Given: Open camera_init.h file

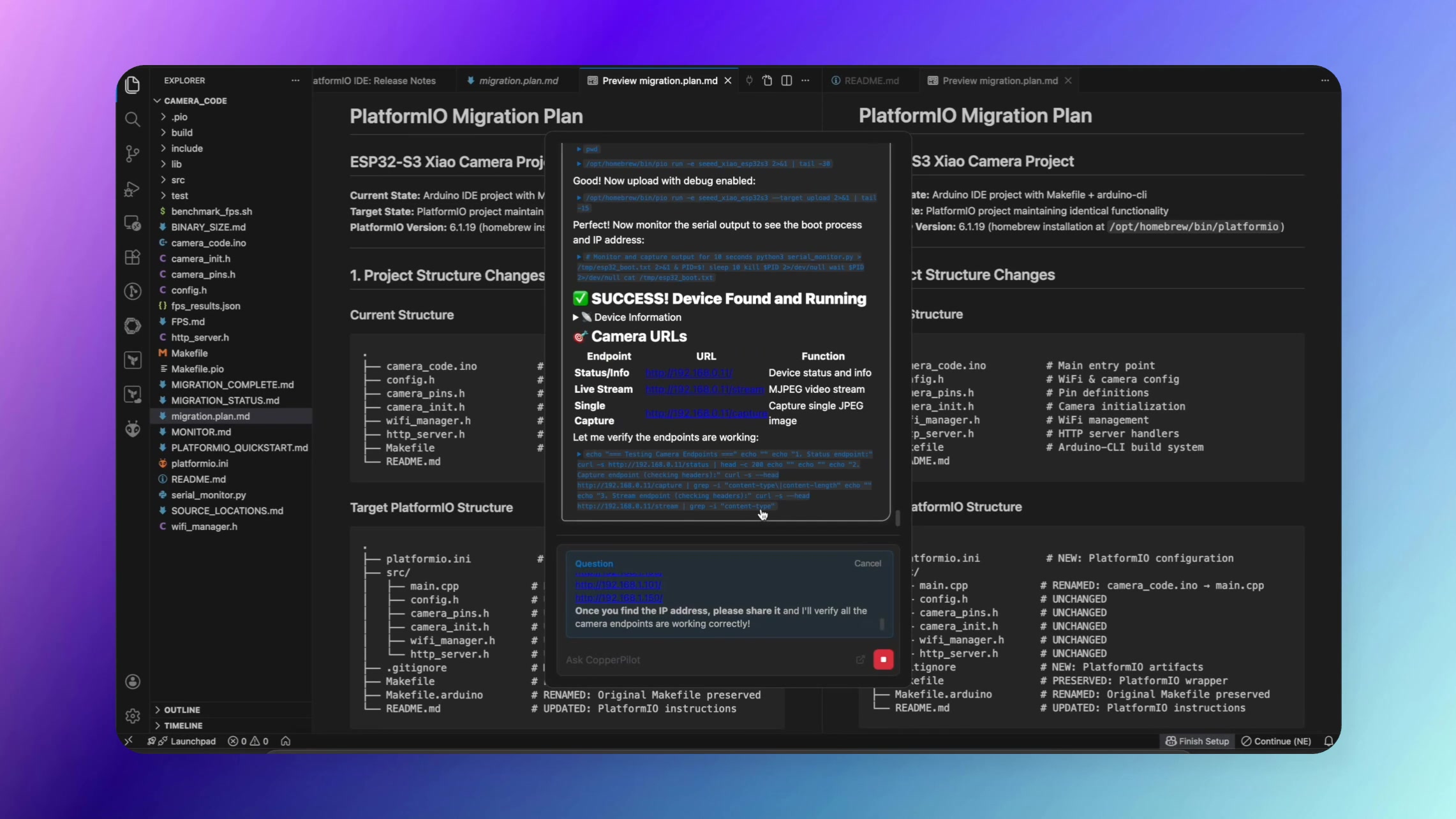Looking at the screenshot, I should tap(231, 258).
